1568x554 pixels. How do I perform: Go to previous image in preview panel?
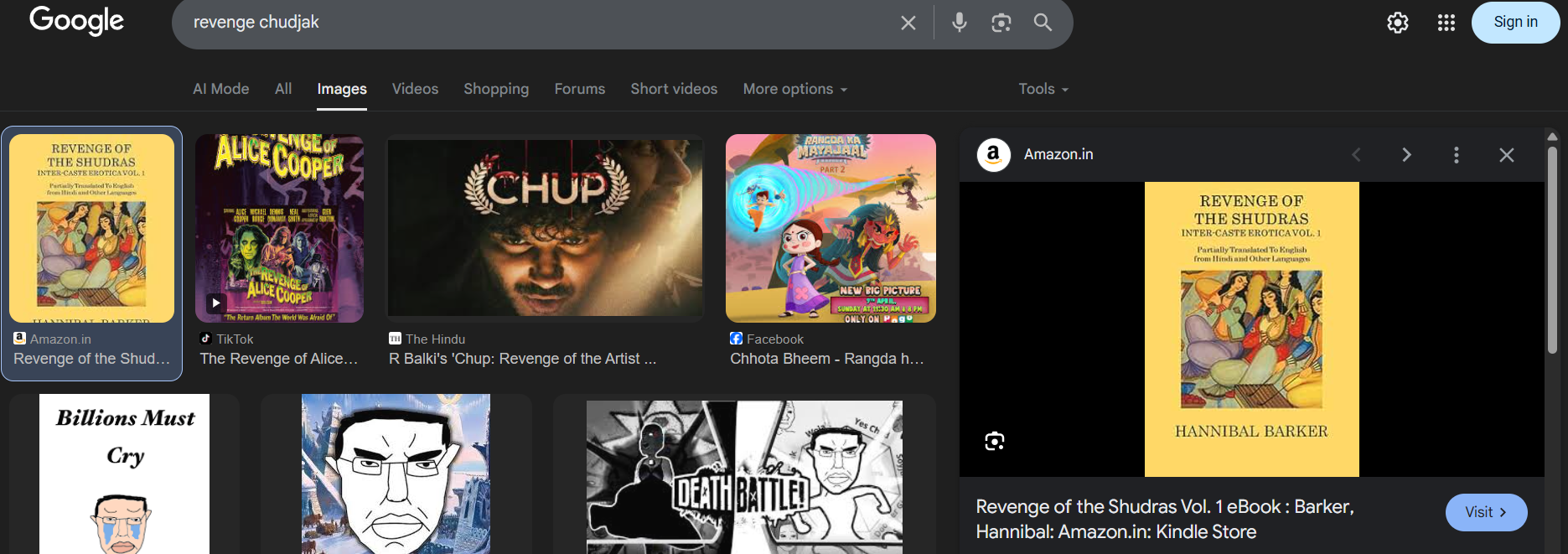tap(1356, 155)
